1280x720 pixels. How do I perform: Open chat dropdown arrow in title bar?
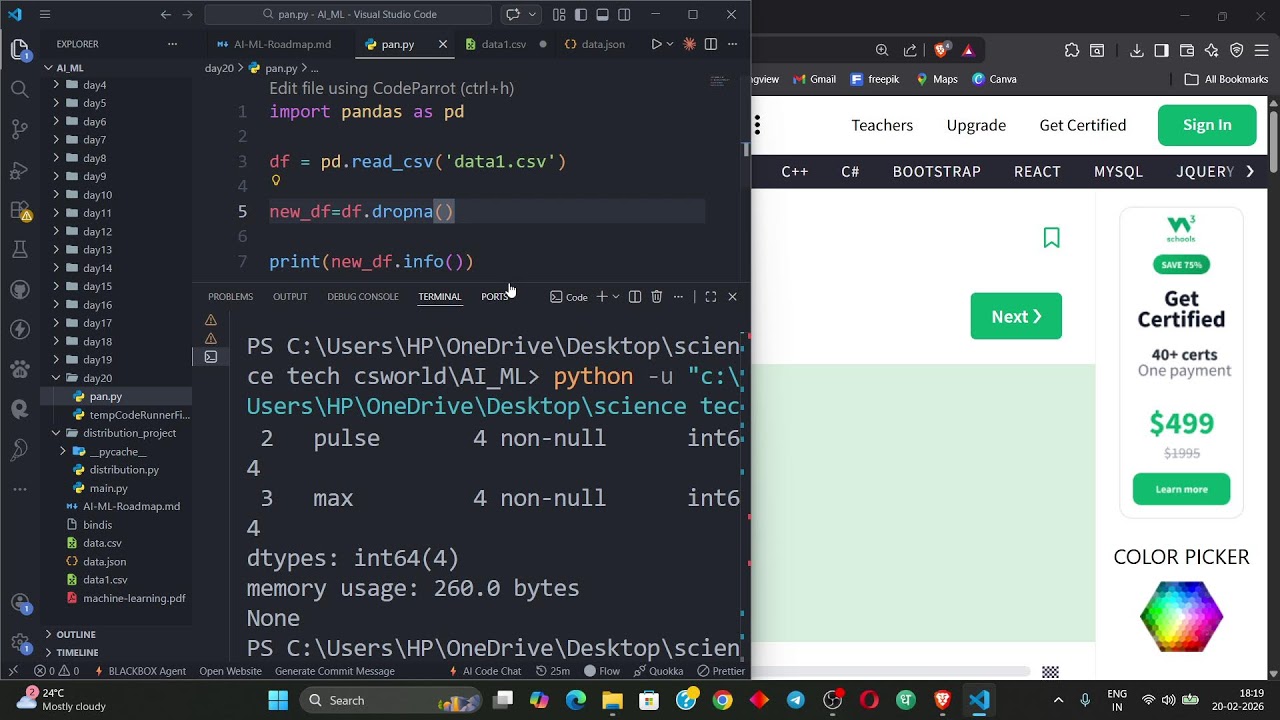point(532,14)
